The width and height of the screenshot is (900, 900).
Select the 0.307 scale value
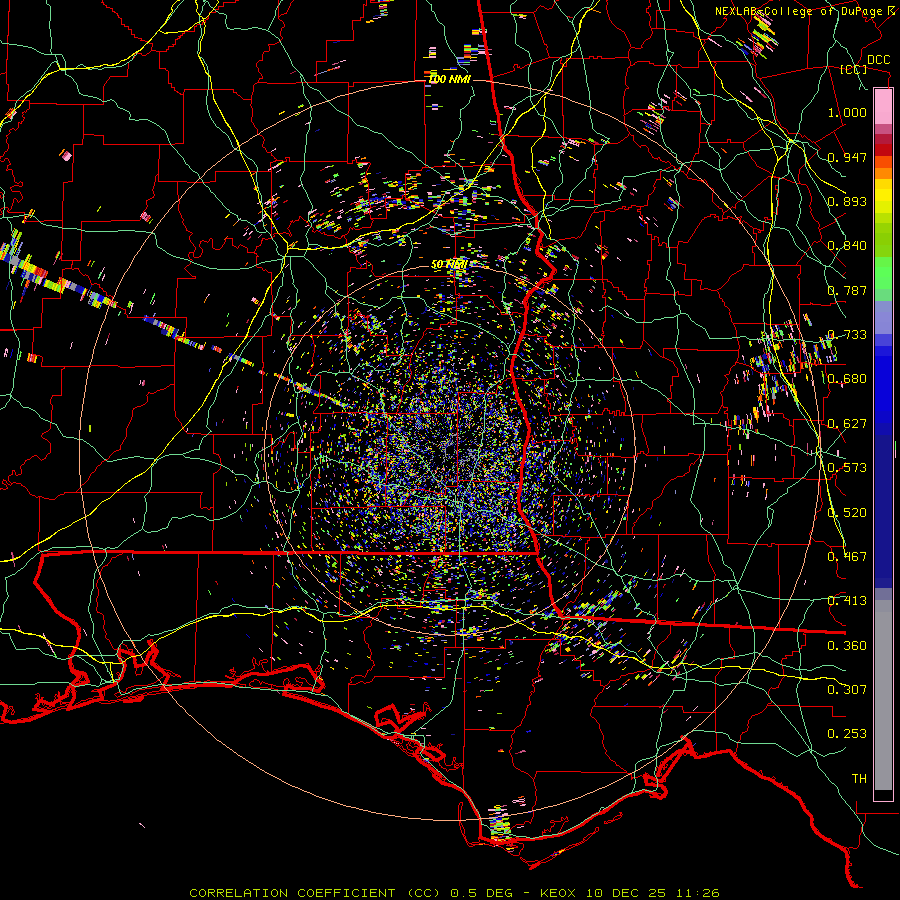847,690
